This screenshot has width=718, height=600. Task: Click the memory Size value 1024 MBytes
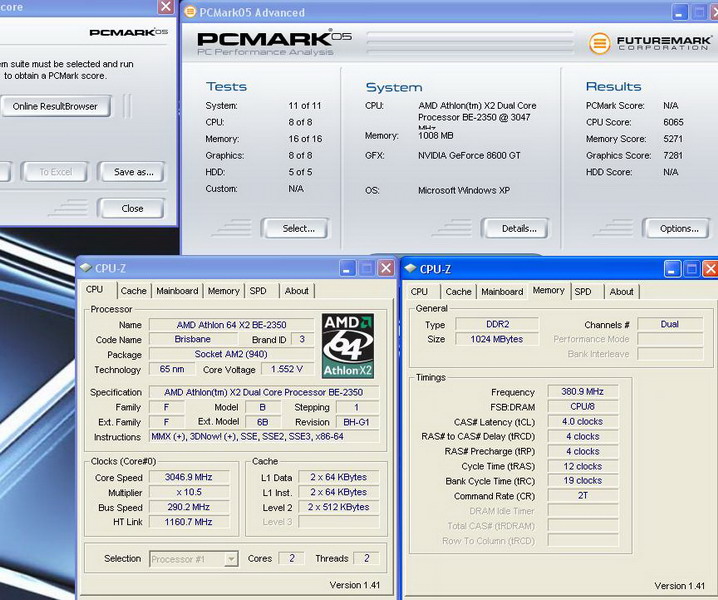[497, 339]
